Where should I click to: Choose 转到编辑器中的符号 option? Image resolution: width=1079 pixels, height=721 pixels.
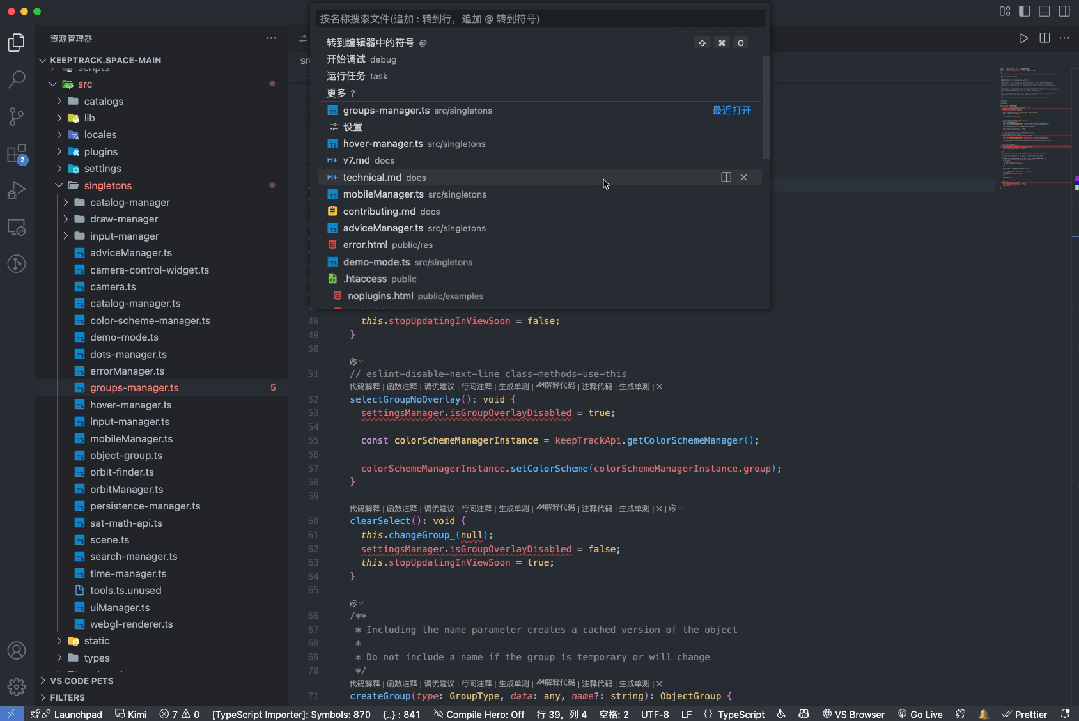point(540,43)
